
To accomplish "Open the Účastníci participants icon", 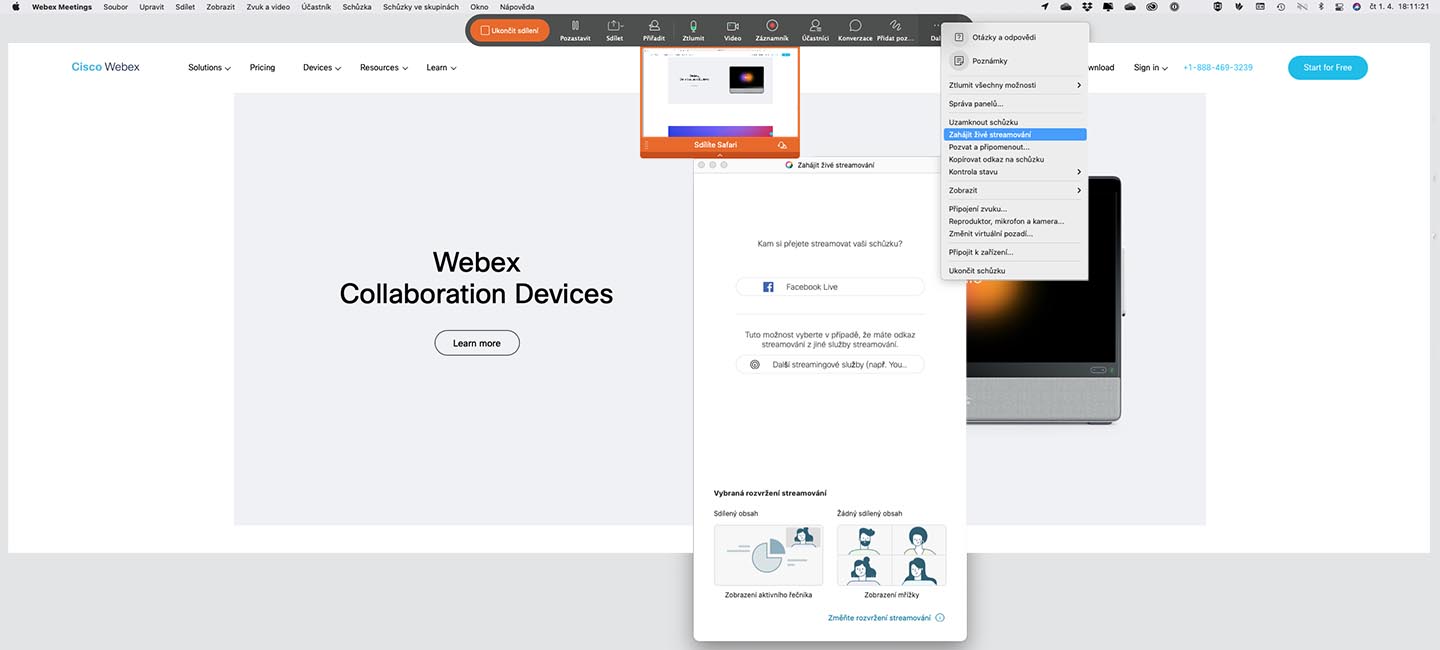I will click(x=815, y=25).
